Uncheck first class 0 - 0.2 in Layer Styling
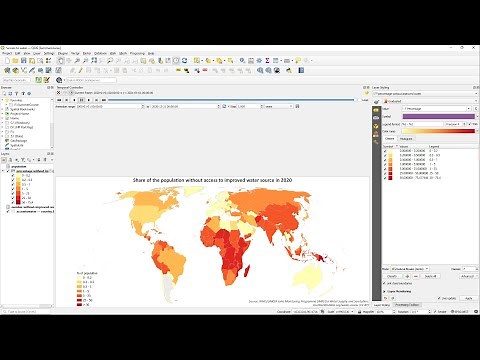This screenshot has width=480, height=360. click(x=385, y=151)
